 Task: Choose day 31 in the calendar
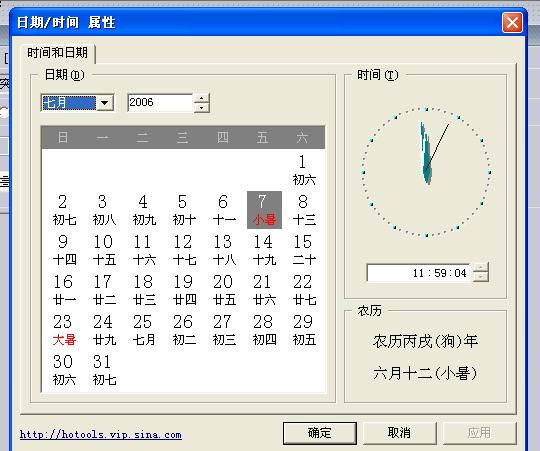(104, 370)
